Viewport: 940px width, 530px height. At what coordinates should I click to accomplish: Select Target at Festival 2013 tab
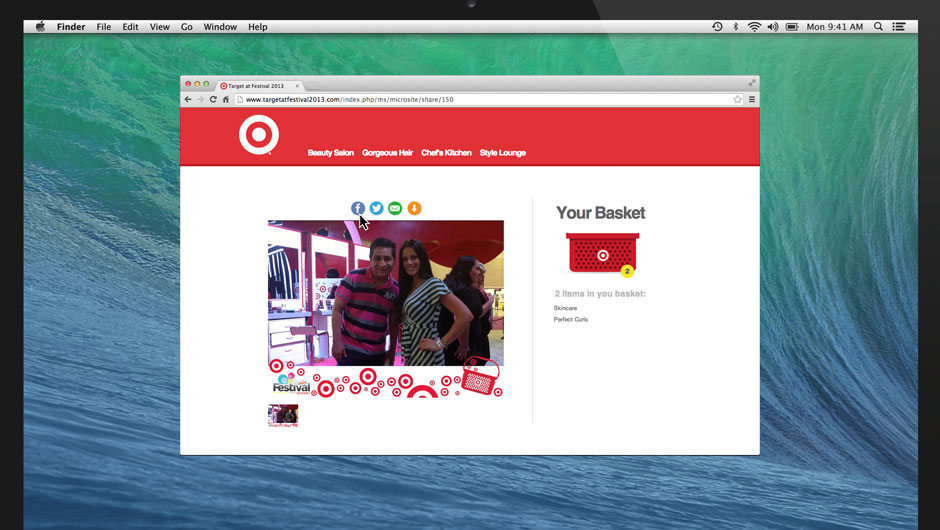tap(258, 86)
